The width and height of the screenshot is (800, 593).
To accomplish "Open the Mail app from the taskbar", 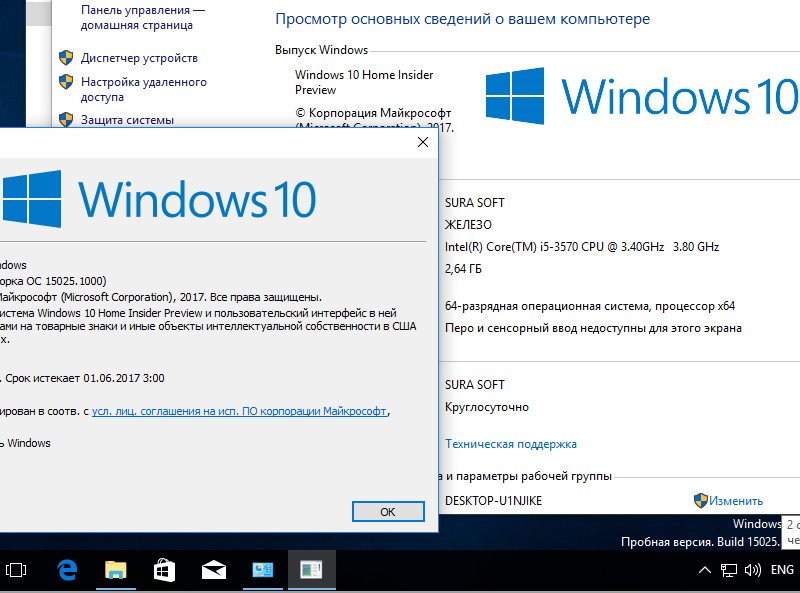I will point(214,570).
